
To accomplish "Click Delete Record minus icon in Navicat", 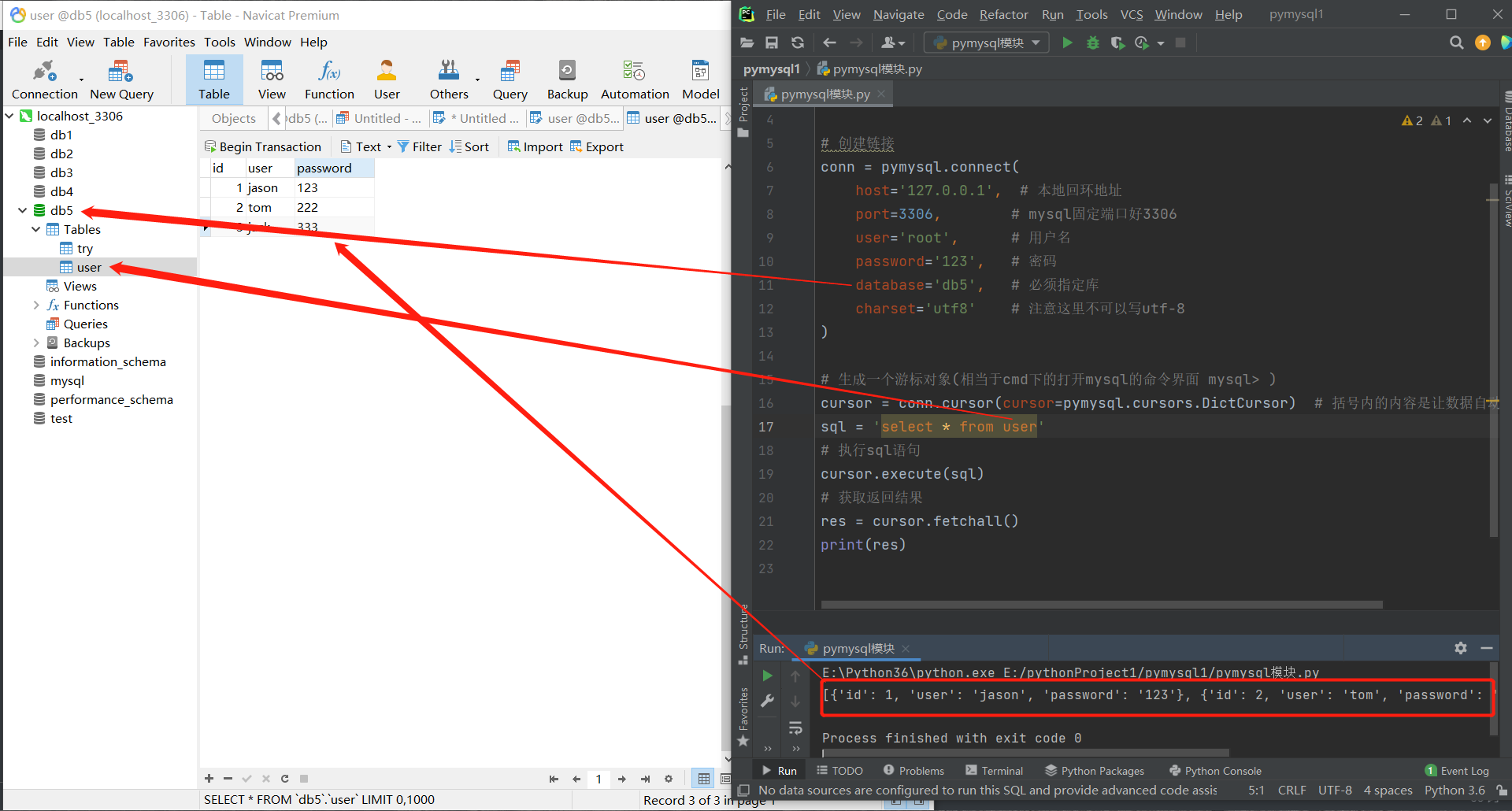I will pos(228,779).
